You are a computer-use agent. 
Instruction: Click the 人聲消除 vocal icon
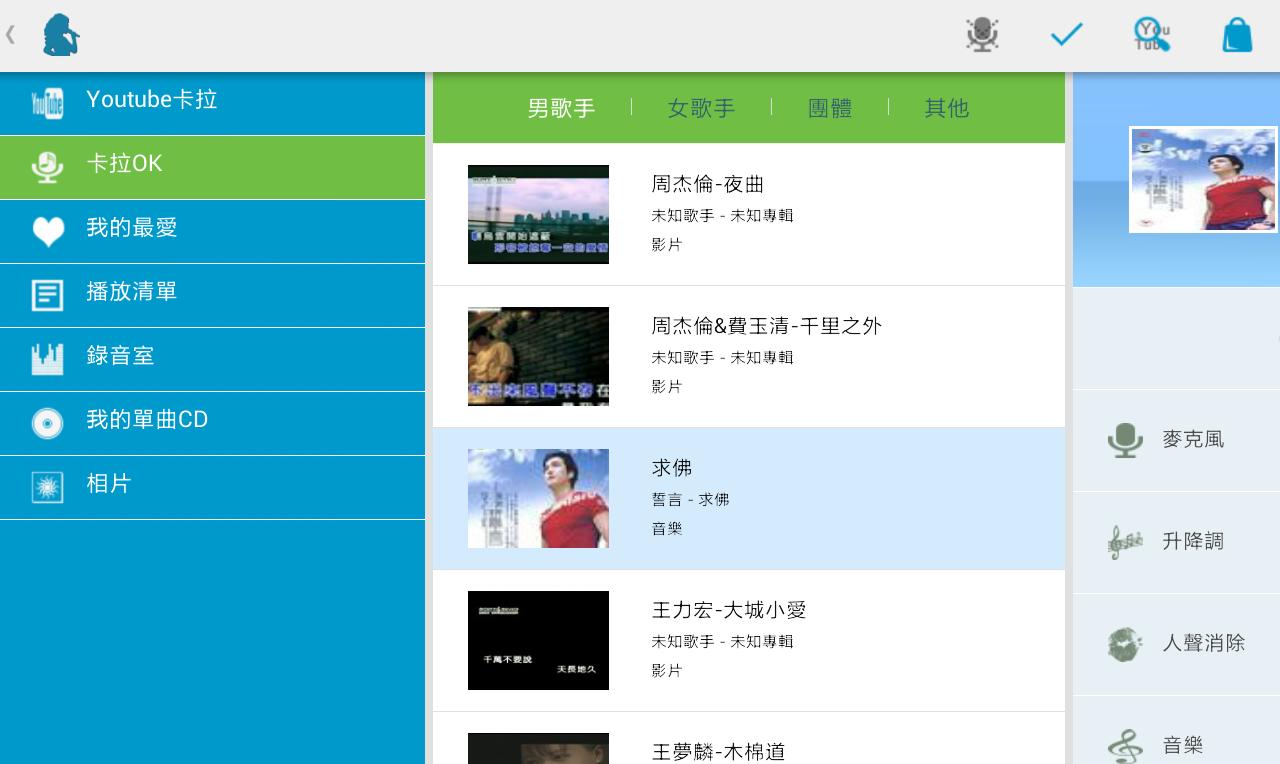pyautogui.click(x=1125, y=644)
